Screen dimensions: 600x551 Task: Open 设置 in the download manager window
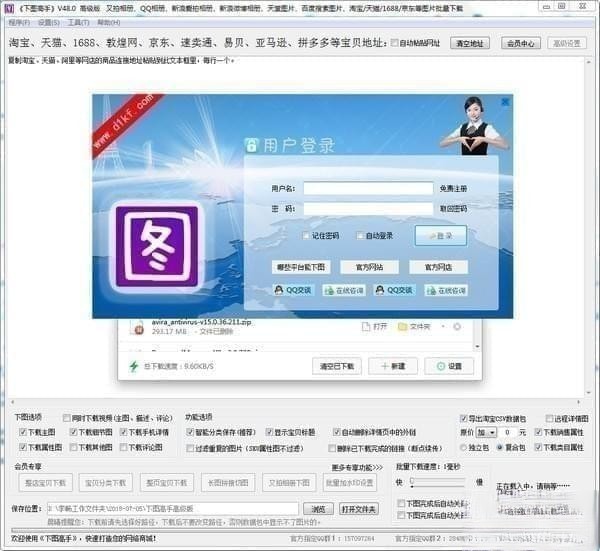tap(449, 366)
